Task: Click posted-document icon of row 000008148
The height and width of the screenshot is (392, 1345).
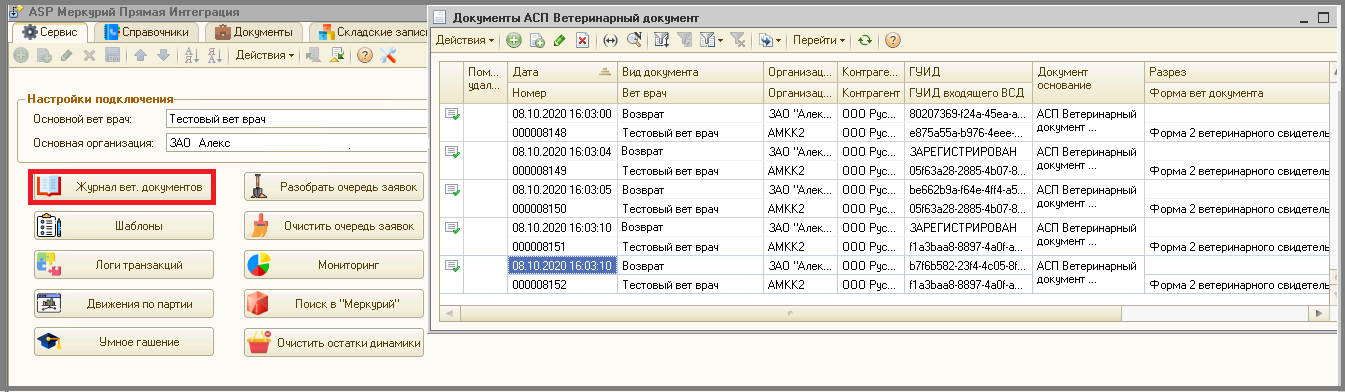Action: [x=452, y=114]
